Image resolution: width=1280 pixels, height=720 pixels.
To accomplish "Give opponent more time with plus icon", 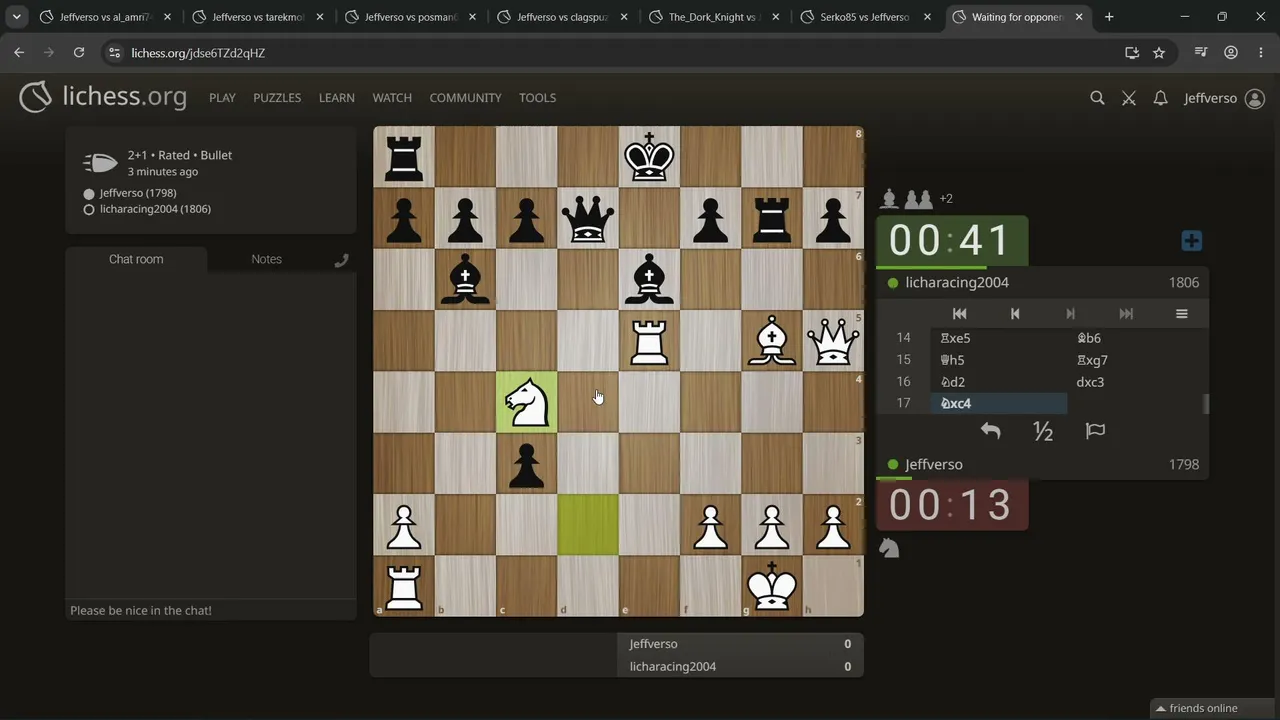I will point(1191,241).
